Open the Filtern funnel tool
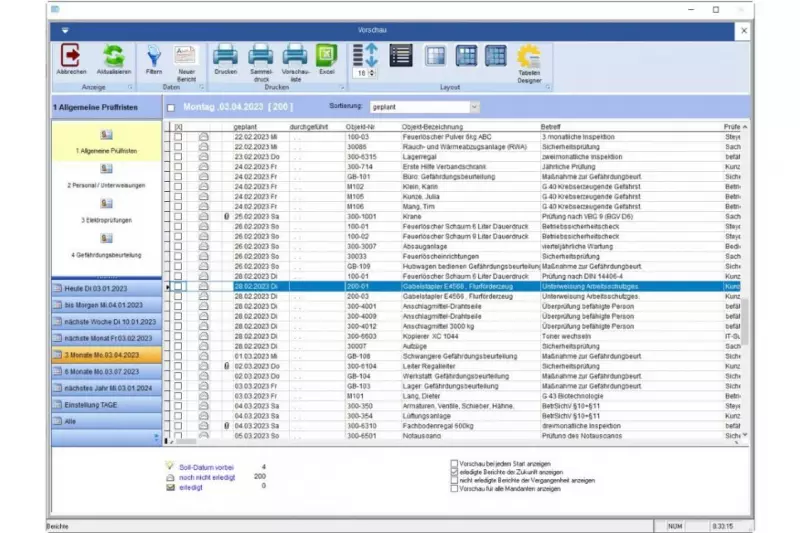The image size is (800, 533). pos(154,56)
